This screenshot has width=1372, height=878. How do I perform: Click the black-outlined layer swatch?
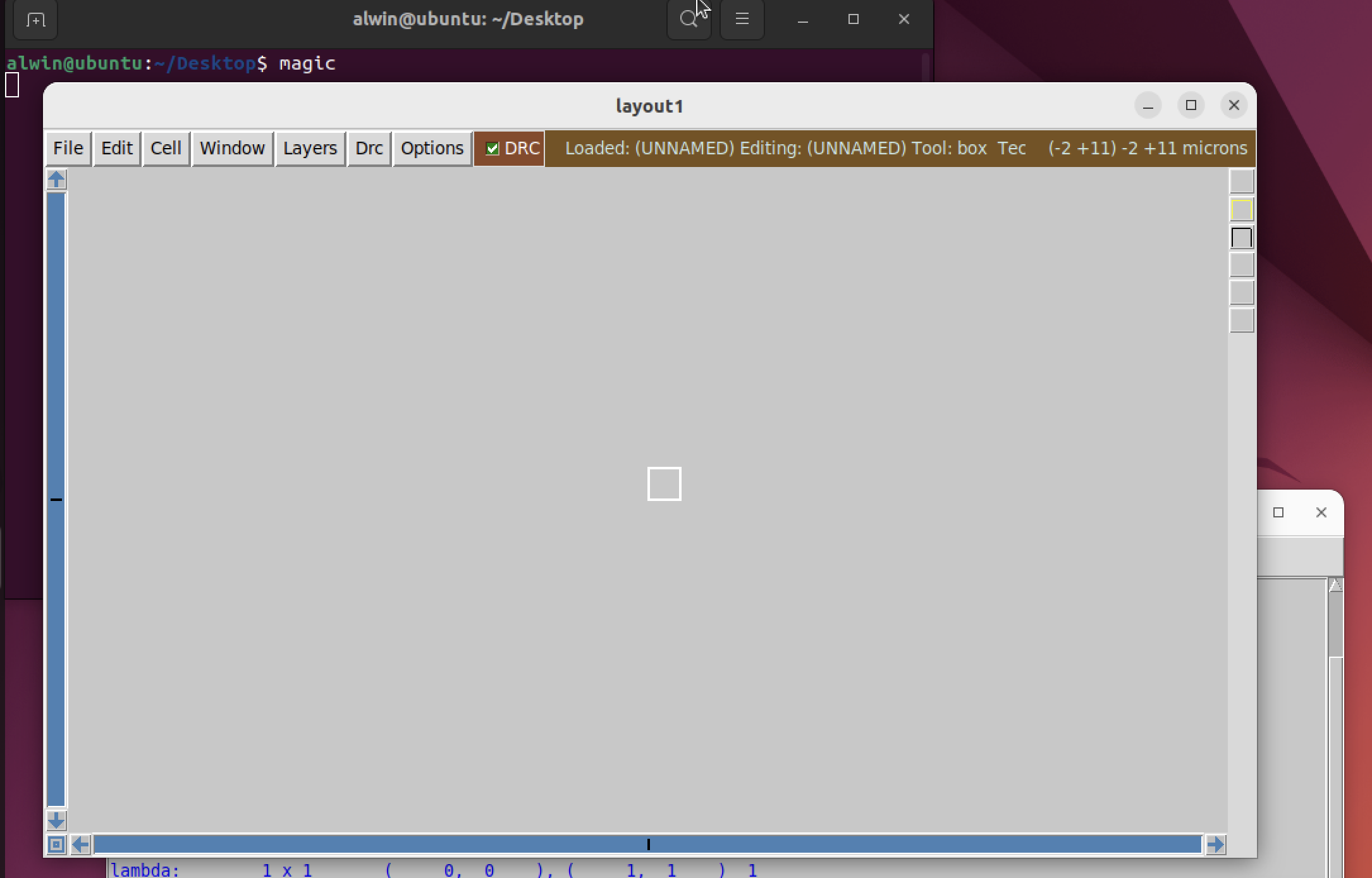point(1241,238)
